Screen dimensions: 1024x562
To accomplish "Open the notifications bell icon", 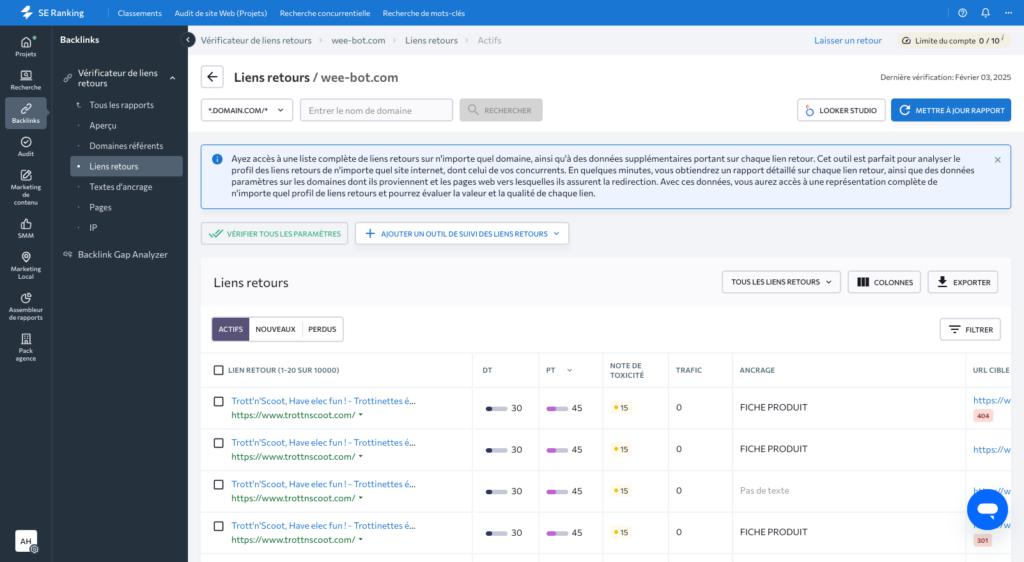I will pos(985,12).
